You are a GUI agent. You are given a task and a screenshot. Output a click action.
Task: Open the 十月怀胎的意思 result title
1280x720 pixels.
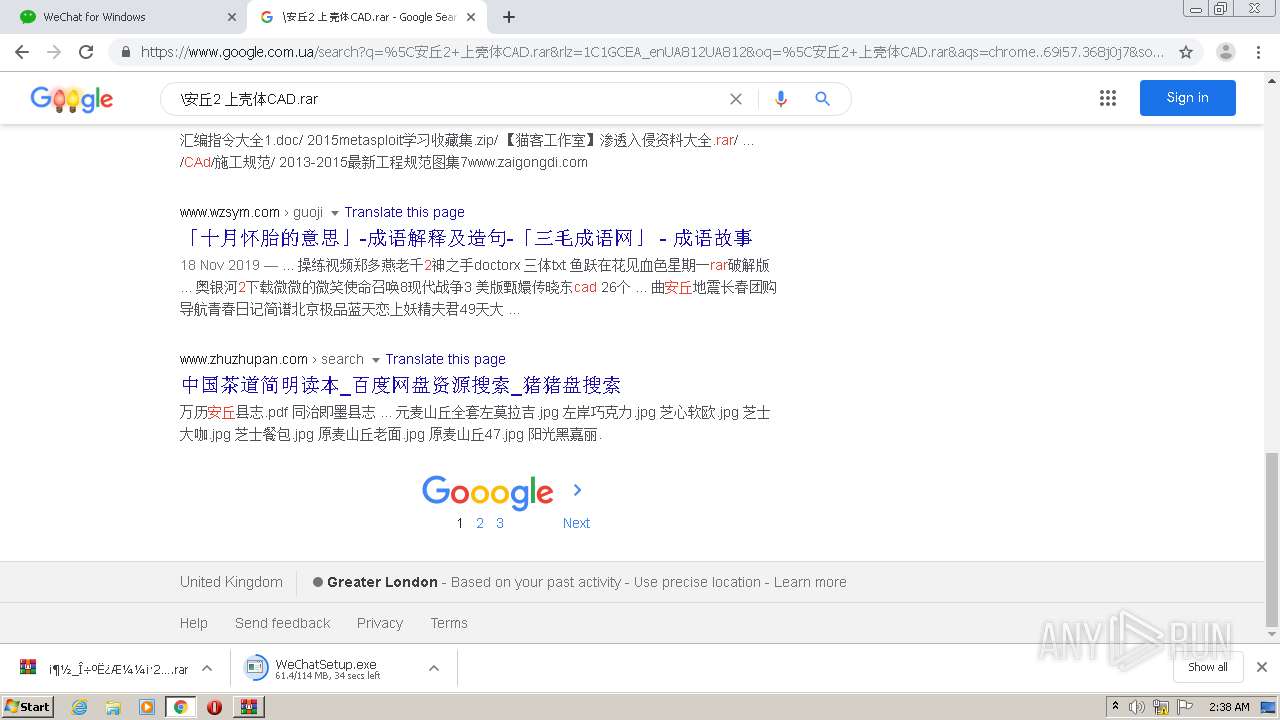point(466,238)
